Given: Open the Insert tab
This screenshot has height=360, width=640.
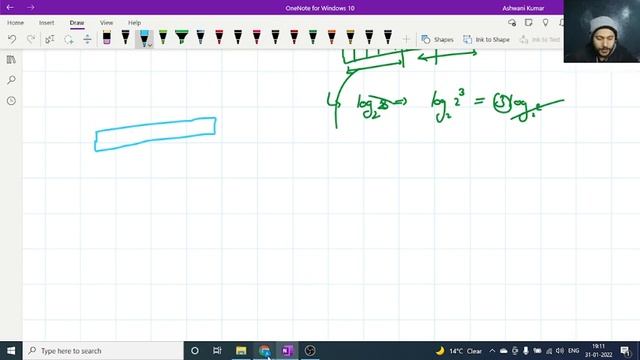Looking at the screenshot, I should (47, 23).
